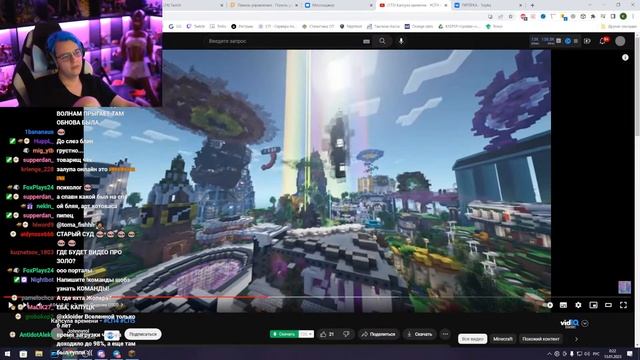Open the Trello bookmark in bookmarks bar
Image resolution: width=640 pixels, height=360 pixels.
(218, 27)
